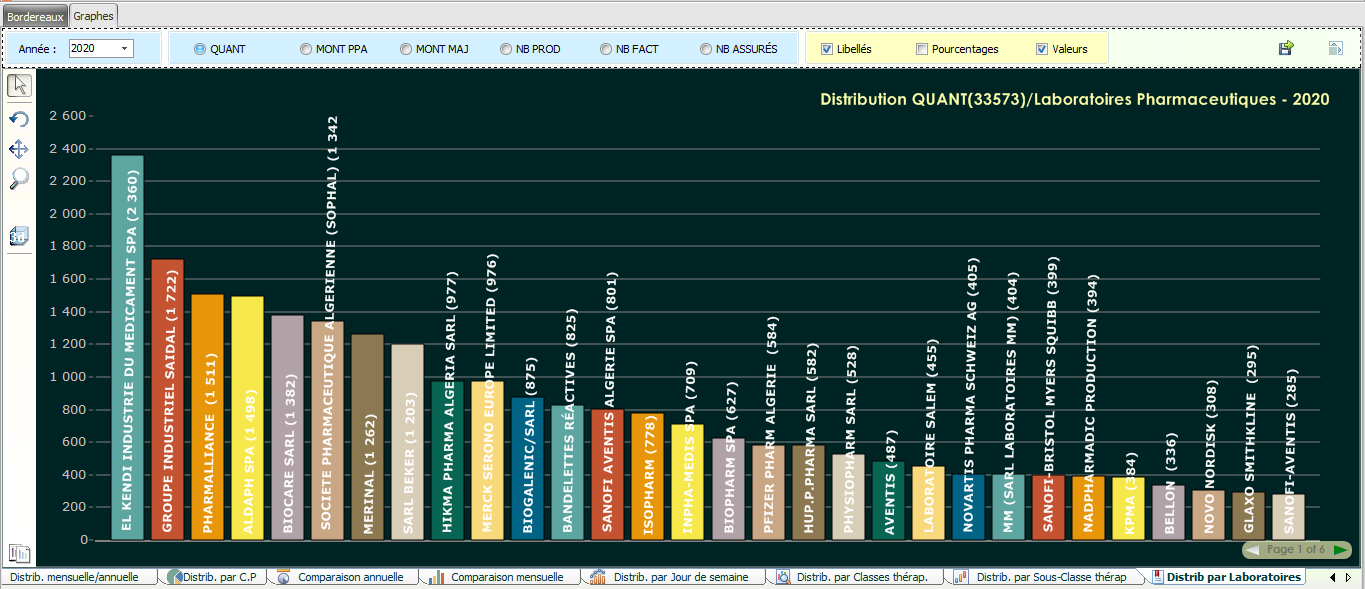The width and height of the screenshot is (1365, 589).
Task: Open the Comparaison annuelle tab
Action: (350, 577)
